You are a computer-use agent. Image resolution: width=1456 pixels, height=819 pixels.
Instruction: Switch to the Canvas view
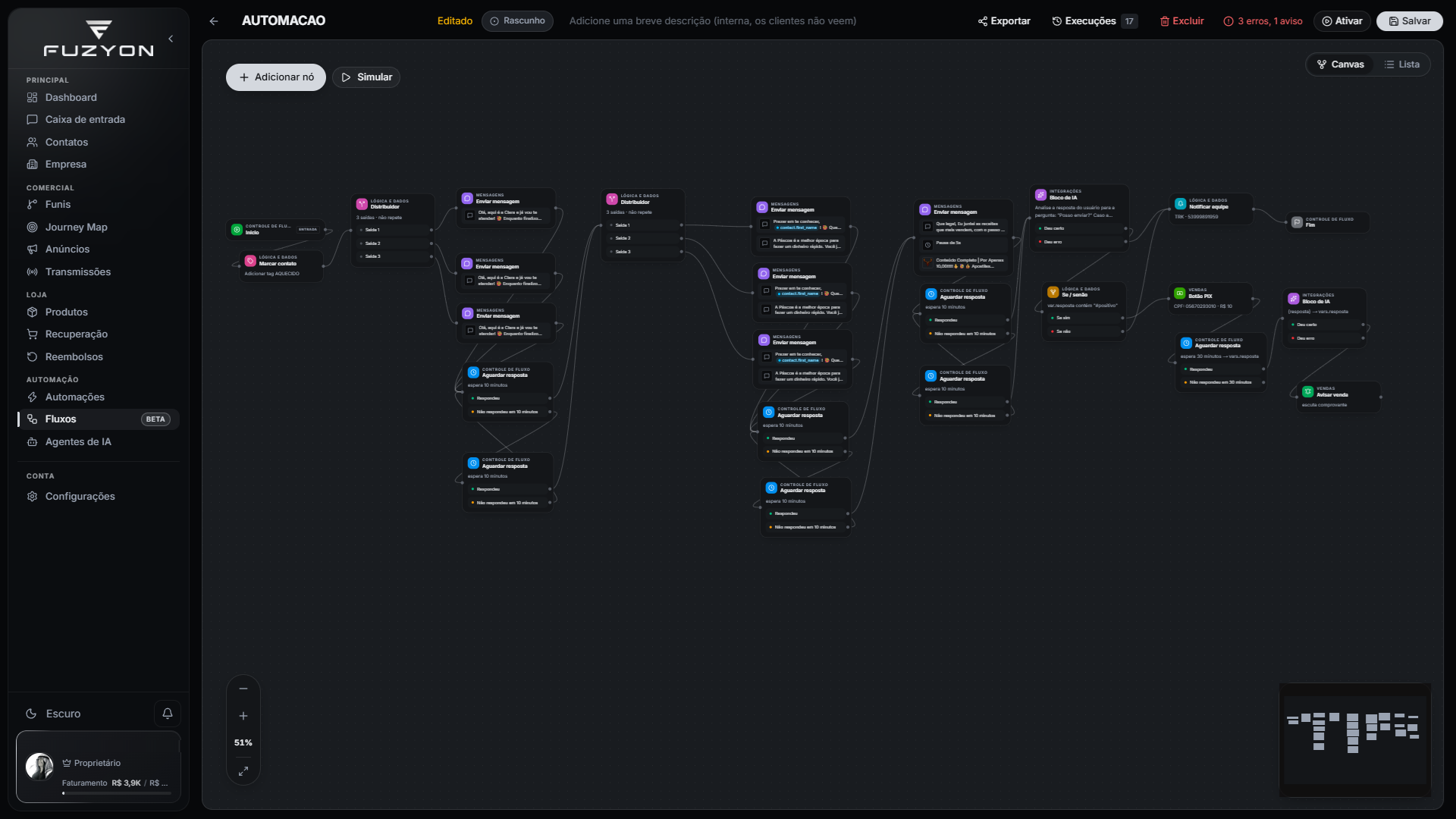(x=1341, y=64)
